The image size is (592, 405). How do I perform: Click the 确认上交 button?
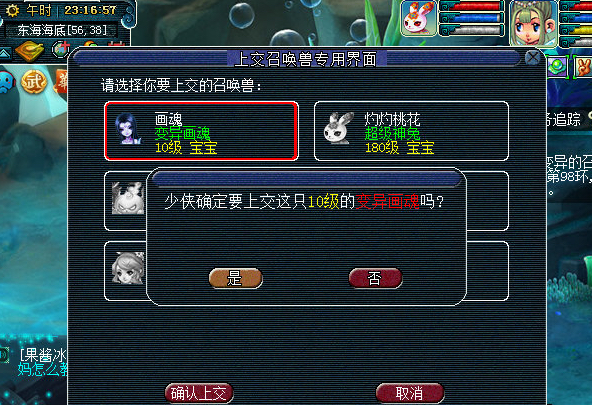click(x=199, y=393)
